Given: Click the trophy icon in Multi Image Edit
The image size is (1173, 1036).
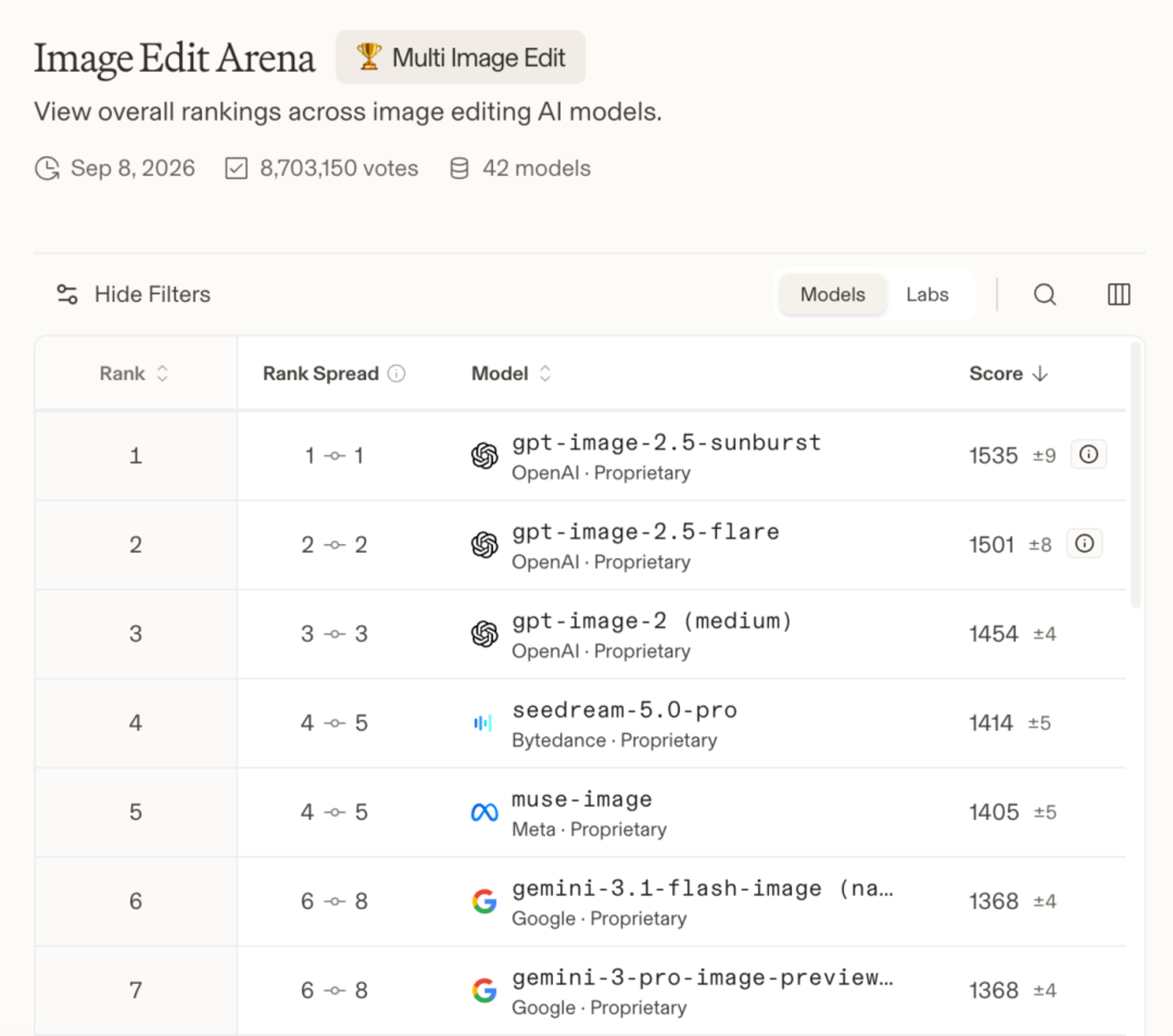Looking at the screenshot, I should (x=369, y=57).
